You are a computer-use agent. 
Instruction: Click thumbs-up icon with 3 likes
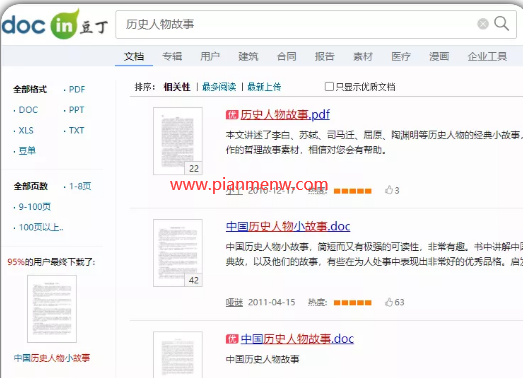[x=389, y=190]
